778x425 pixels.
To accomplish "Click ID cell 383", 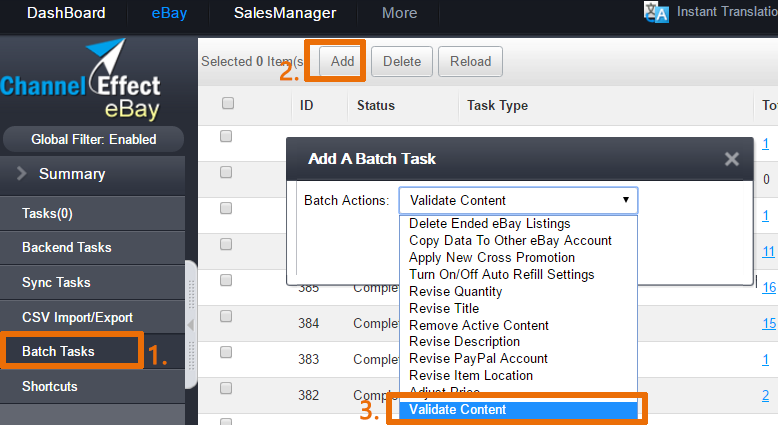I will pyautogui.click(x=309, y=359).
